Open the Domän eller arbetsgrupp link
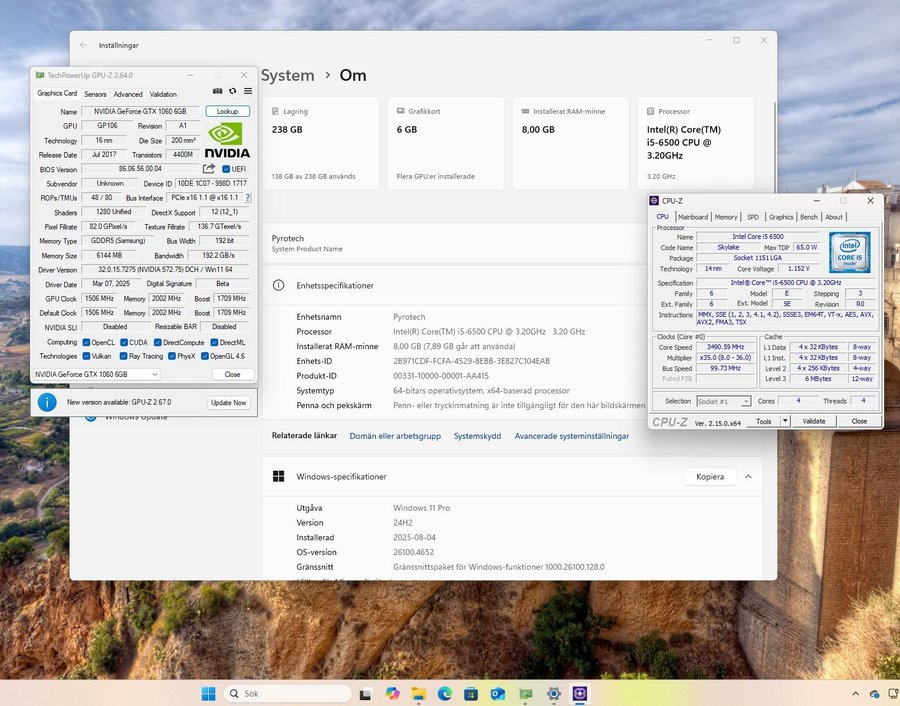This screenshot has width=900, height=706. (395, 436)
